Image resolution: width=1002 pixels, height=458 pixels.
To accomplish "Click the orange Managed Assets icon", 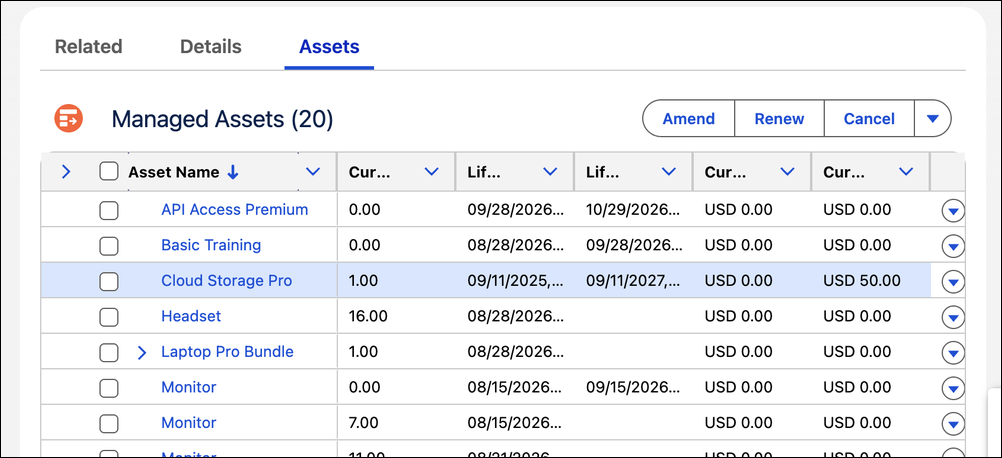I will 68,119.
